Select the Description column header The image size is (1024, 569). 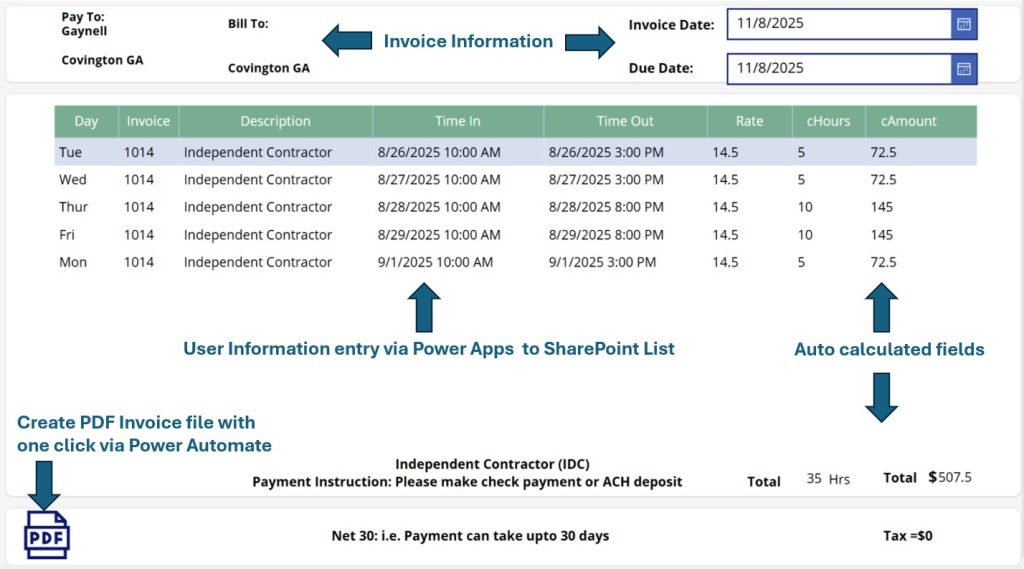276,122
